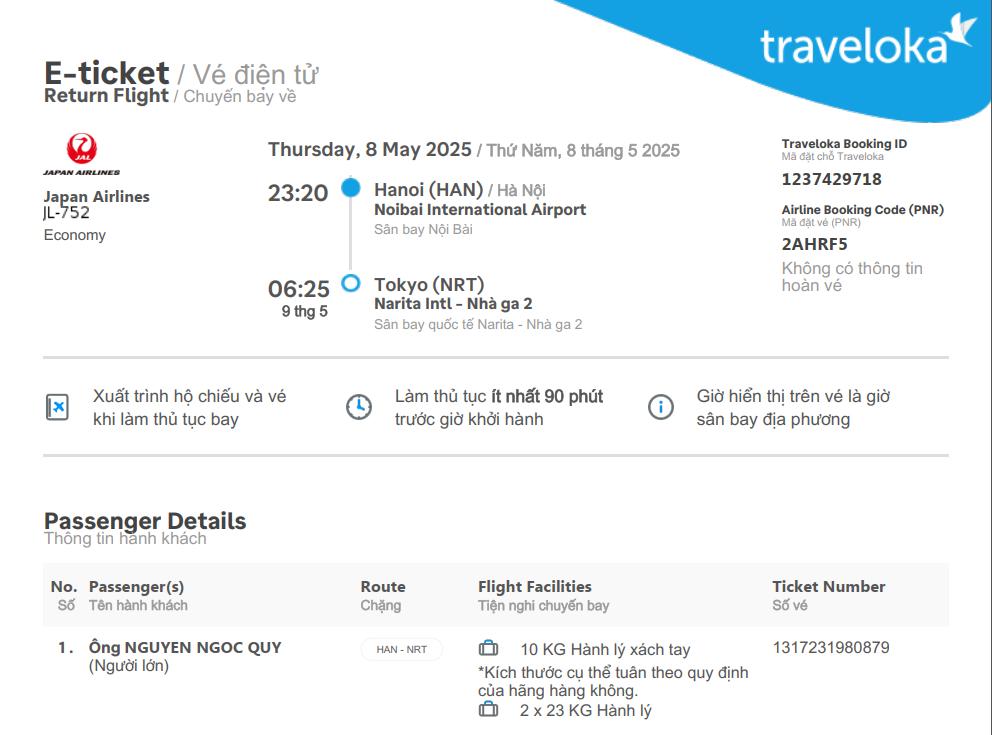
Task: Click the clock check-in time icon
Action: (x=358, y=407)
